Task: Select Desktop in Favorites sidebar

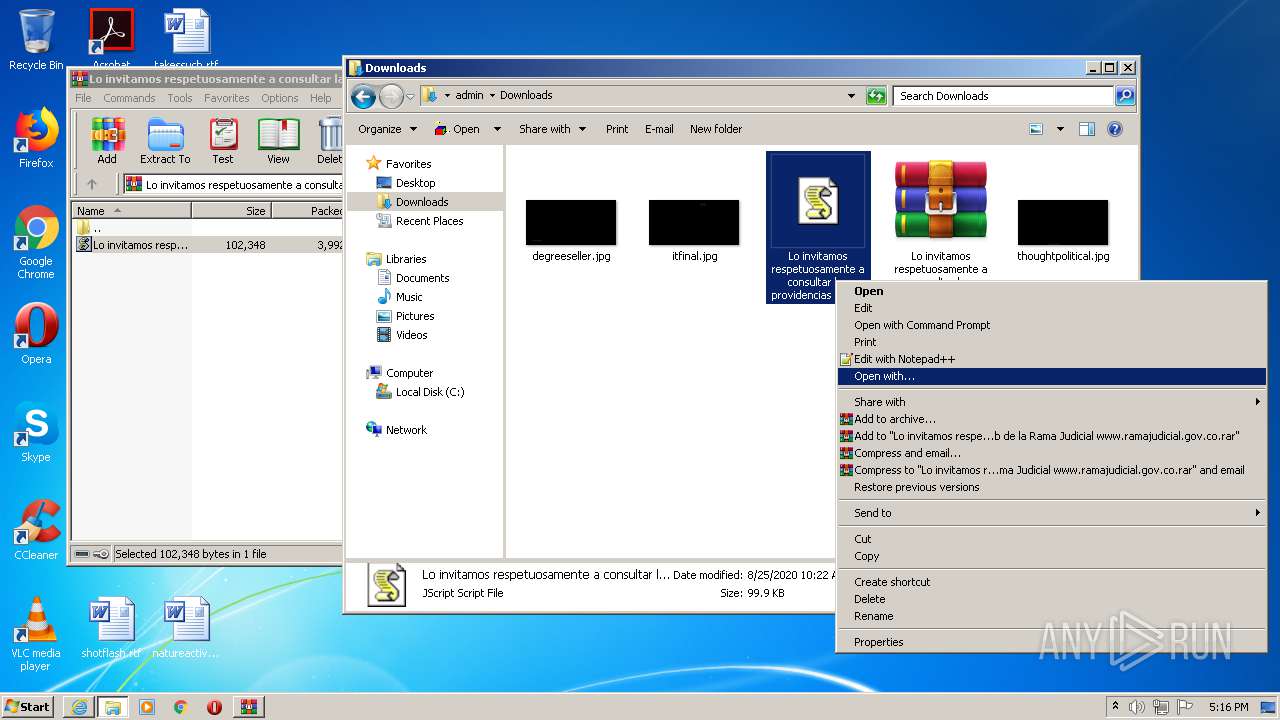Action: click(415, 183)
